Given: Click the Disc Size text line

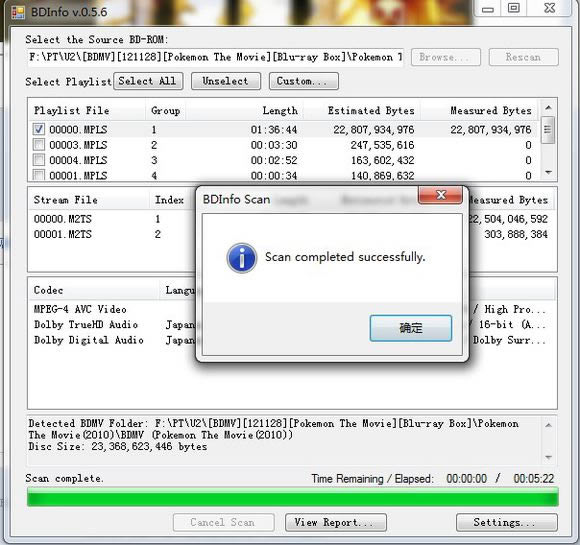Looking at the screenshot, I should click(118, 447).
